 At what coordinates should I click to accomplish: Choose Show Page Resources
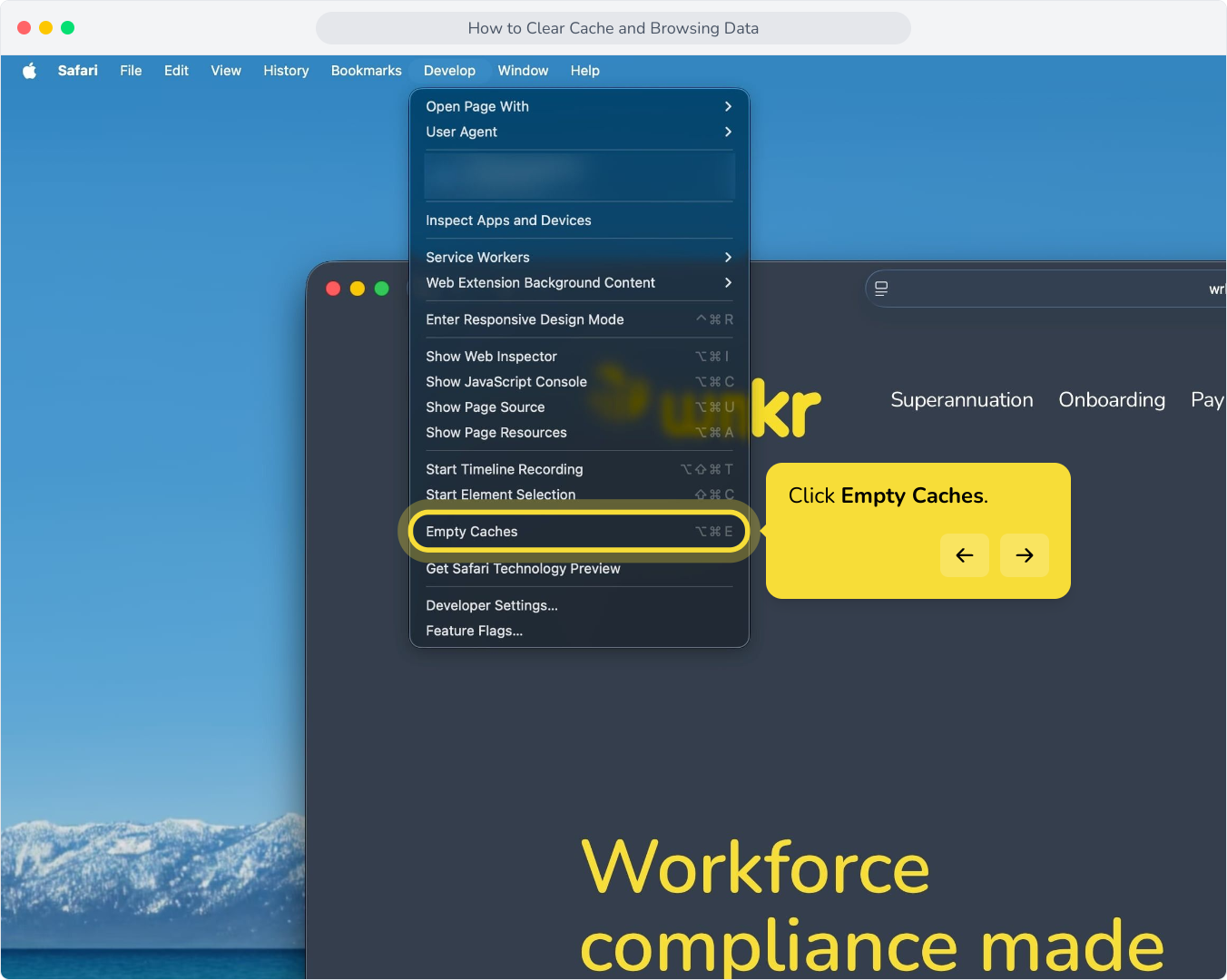[579, 433]
